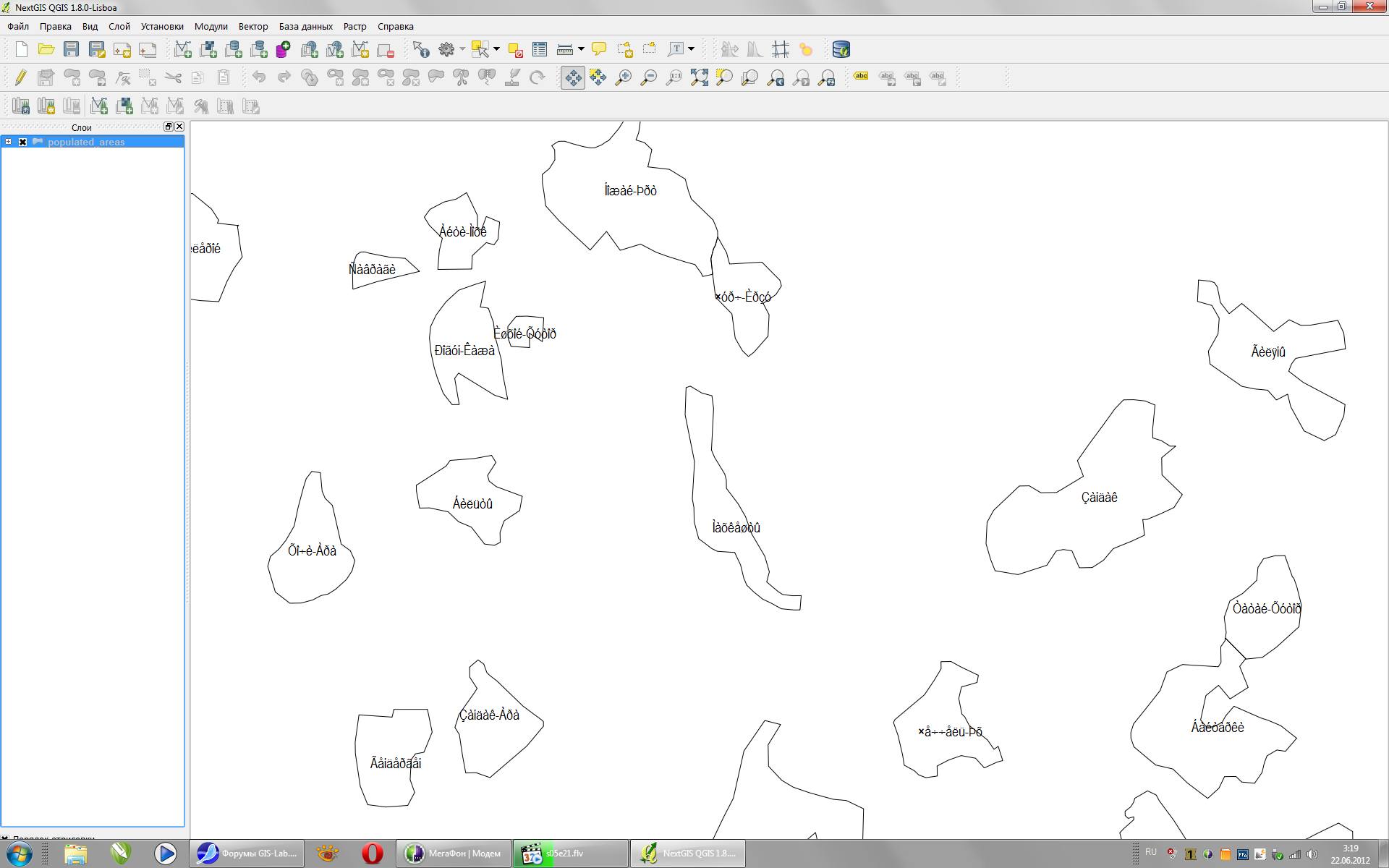Screen dimensions: 1389x868
Task: Open the attribute table icon
Action: (540, 49)
